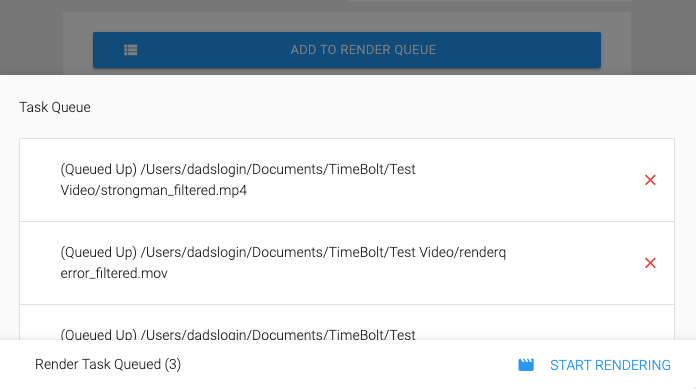Click the Render Task Queued (3) label
Screen dimensions: 696x389
tap(108, 364)
